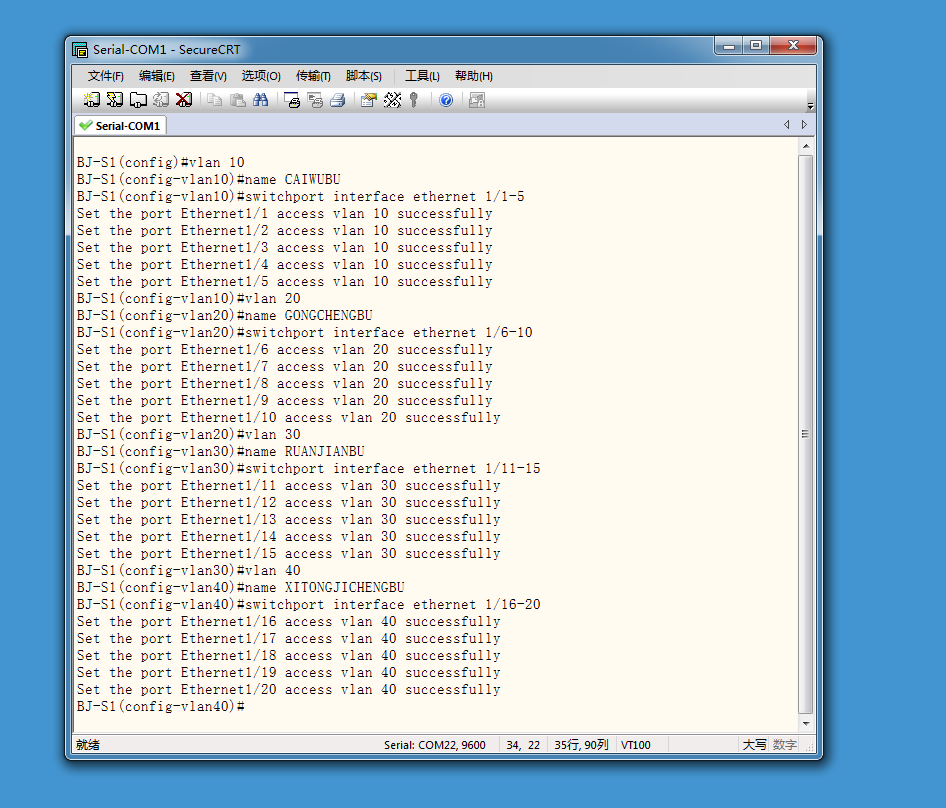Open Session Options icon

(369, 100)
